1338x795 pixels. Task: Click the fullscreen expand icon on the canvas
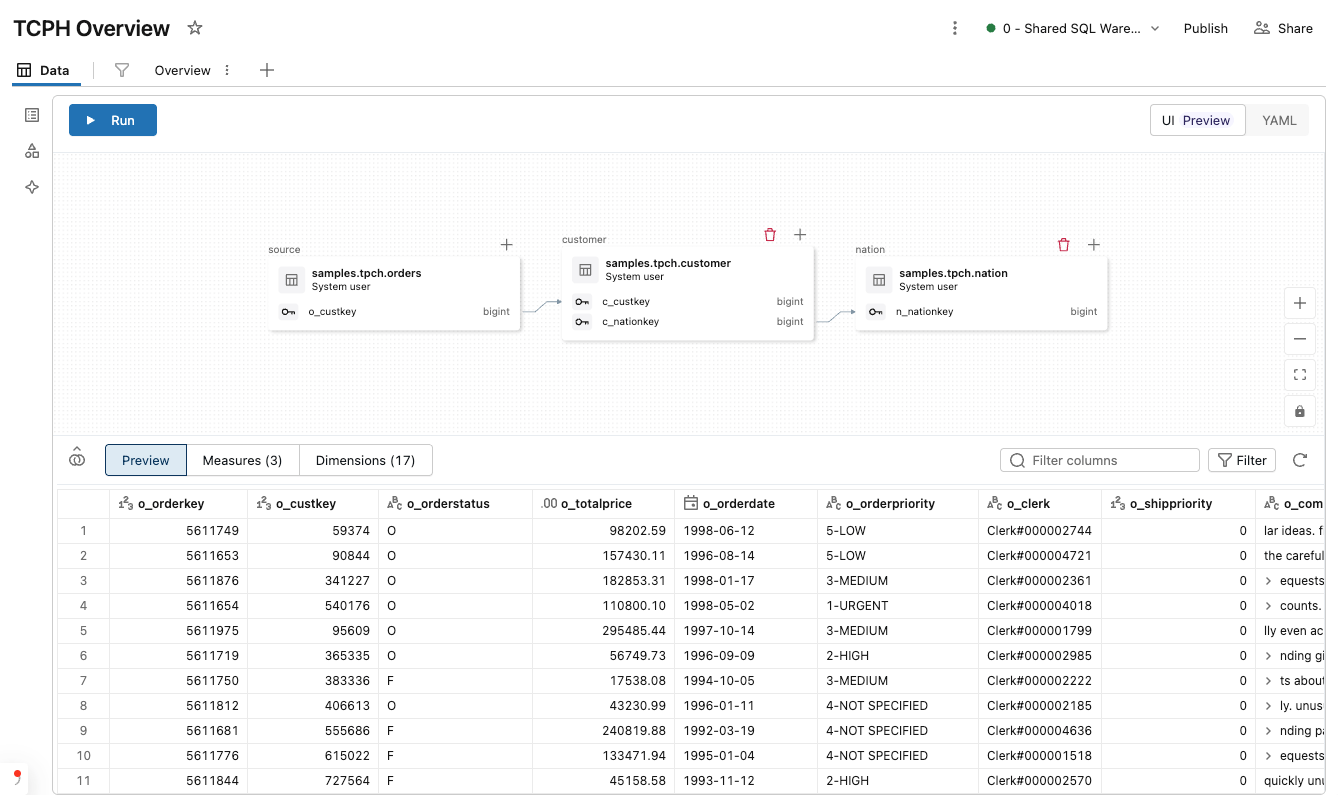[x=1300, y=375]
